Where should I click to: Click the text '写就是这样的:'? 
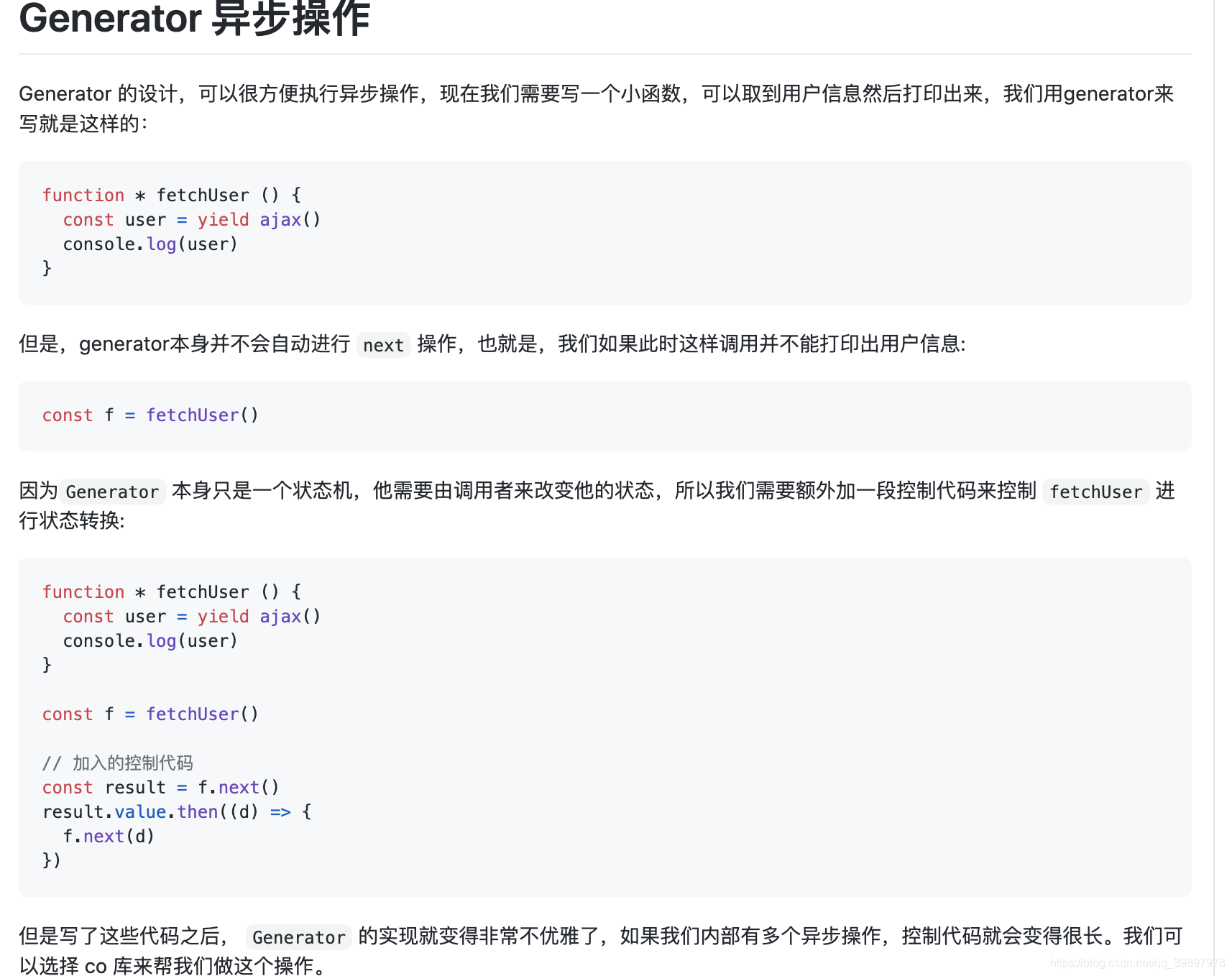click(83, 124)
